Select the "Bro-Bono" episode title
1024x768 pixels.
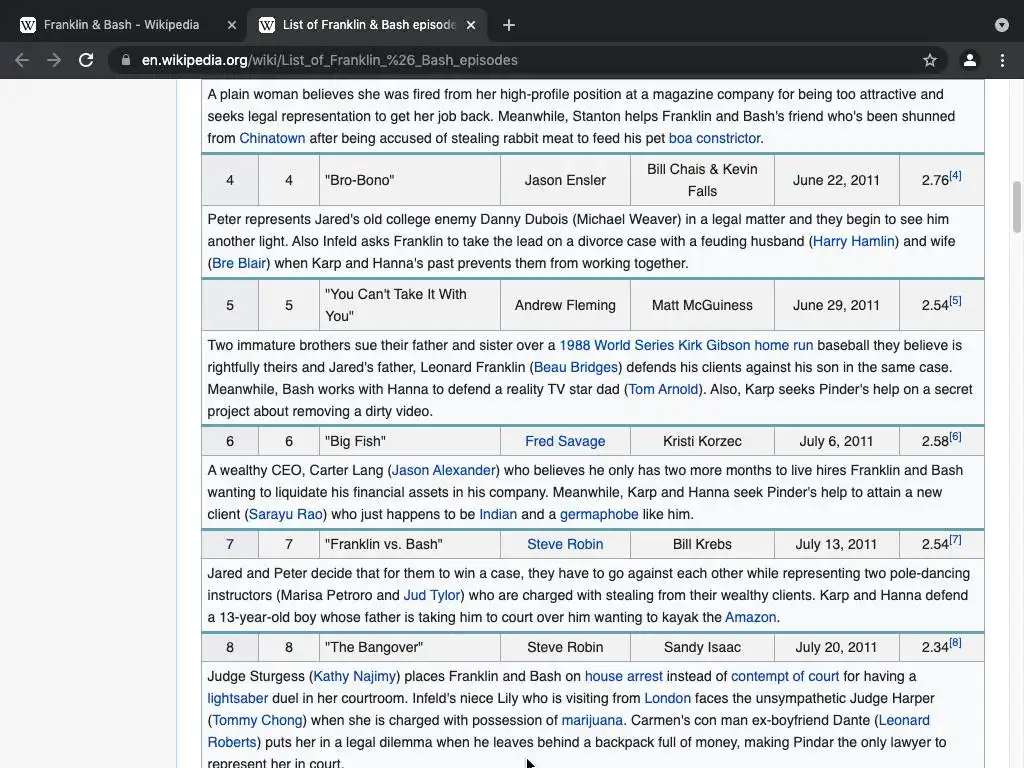pos(360,181)
